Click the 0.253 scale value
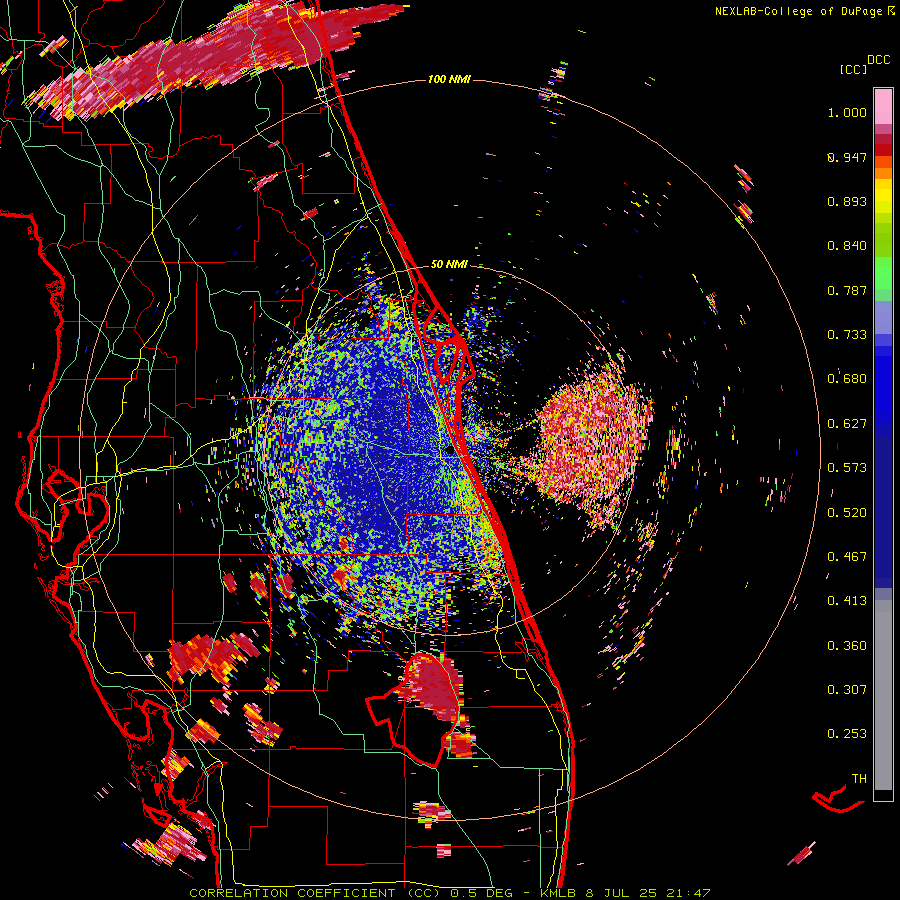Image resolution: width=900 pixels, height=900 pixels. coord(847,734)
